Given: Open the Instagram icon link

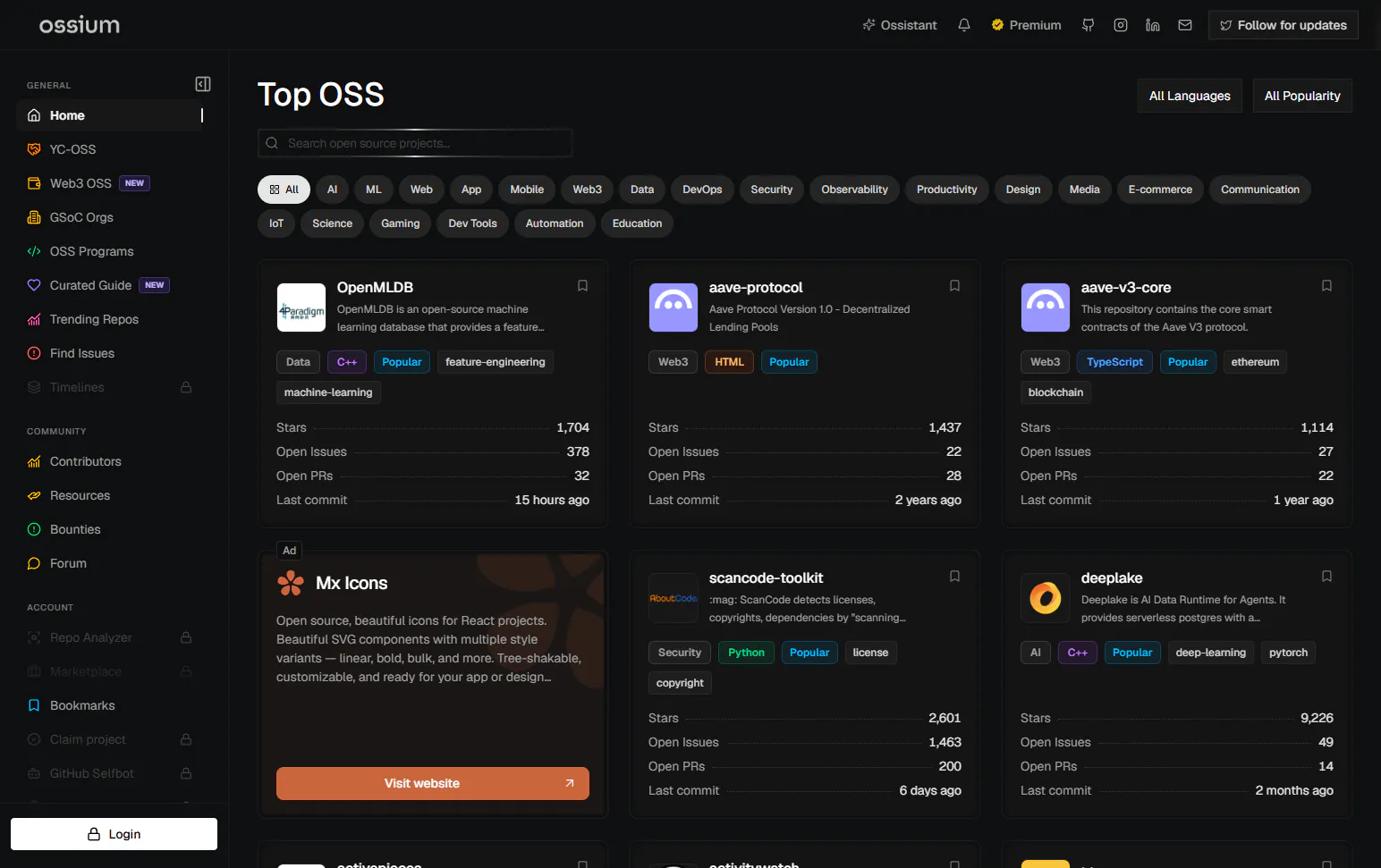Looking at the screenshot, I should pos(1121,25).
